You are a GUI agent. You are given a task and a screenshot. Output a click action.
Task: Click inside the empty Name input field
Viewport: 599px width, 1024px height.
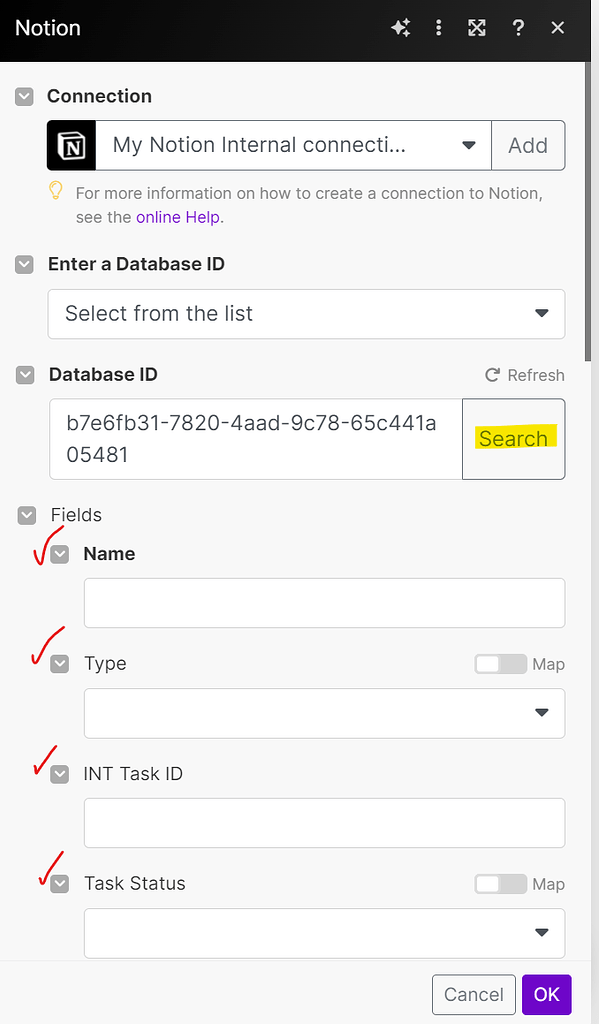(324, 602)
